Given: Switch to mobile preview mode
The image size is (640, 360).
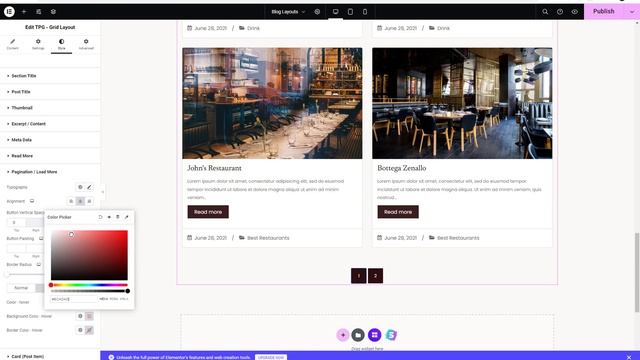Looking at the screenshot, I should (x=365, y=12).
